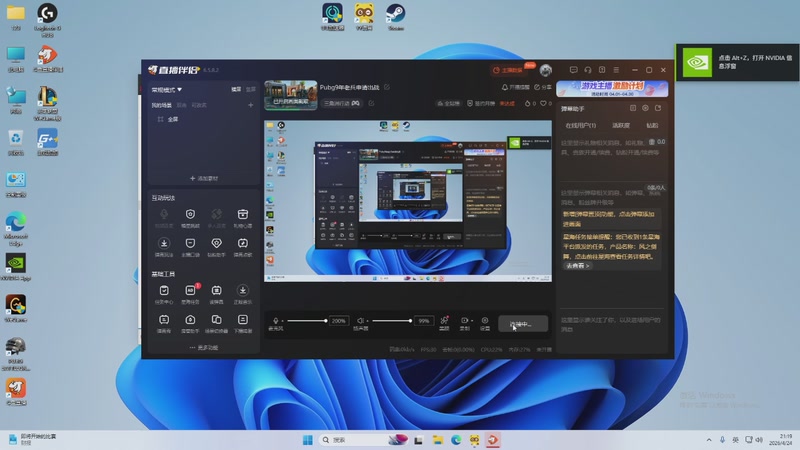800x450 pixels.
Task: Click the bell reminder icon above the preview
Action: [505, 87]
